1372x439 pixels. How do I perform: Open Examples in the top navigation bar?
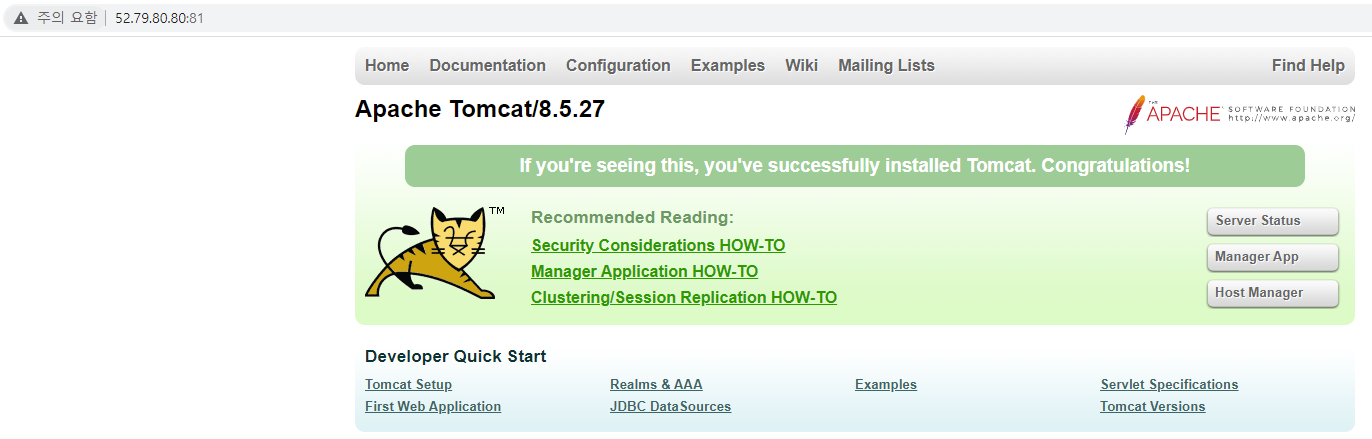(x=728, y=66)
